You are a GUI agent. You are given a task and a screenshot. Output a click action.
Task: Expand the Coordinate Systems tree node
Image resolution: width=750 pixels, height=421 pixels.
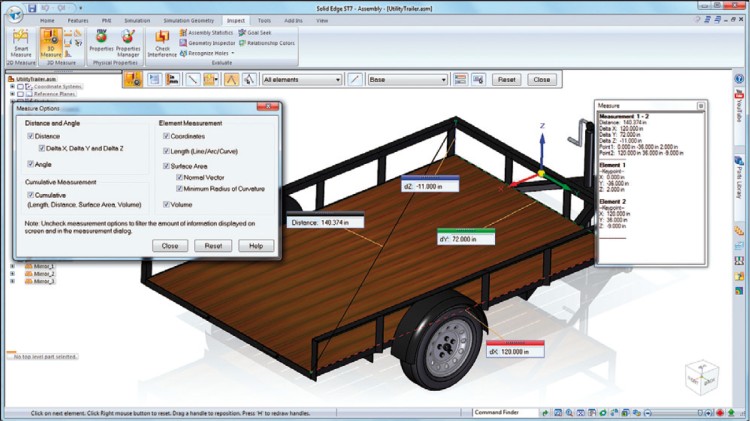pos(11,87)
